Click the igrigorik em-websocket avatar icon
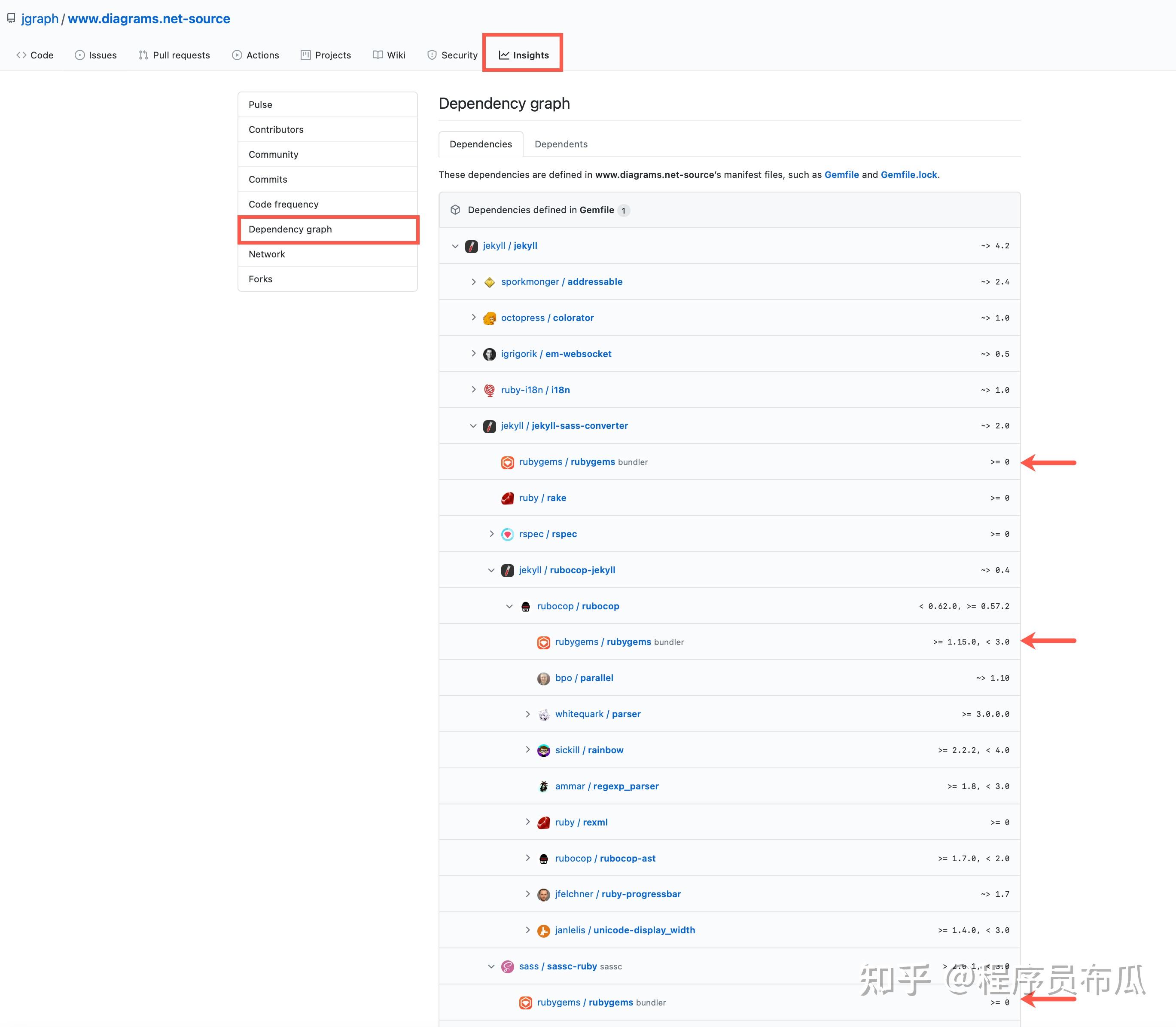The width and height of the screenshot is (1176, 1027). [x=489, y=354]
